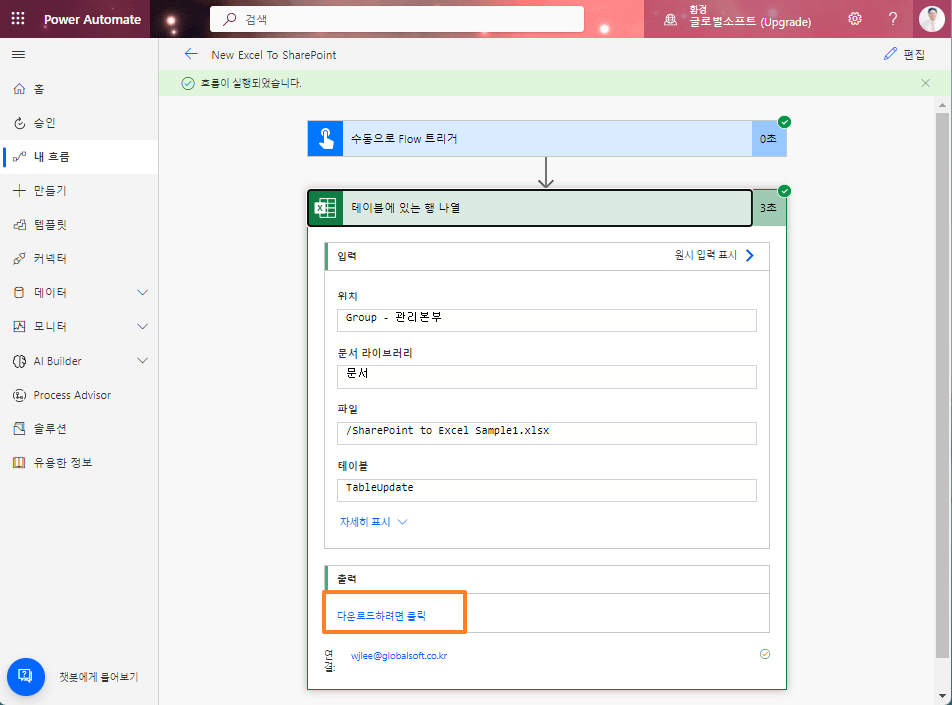The width and height of the screenshot is (952, 705).
Task: Expand the Data menu chevron
Action: (143, 293)
